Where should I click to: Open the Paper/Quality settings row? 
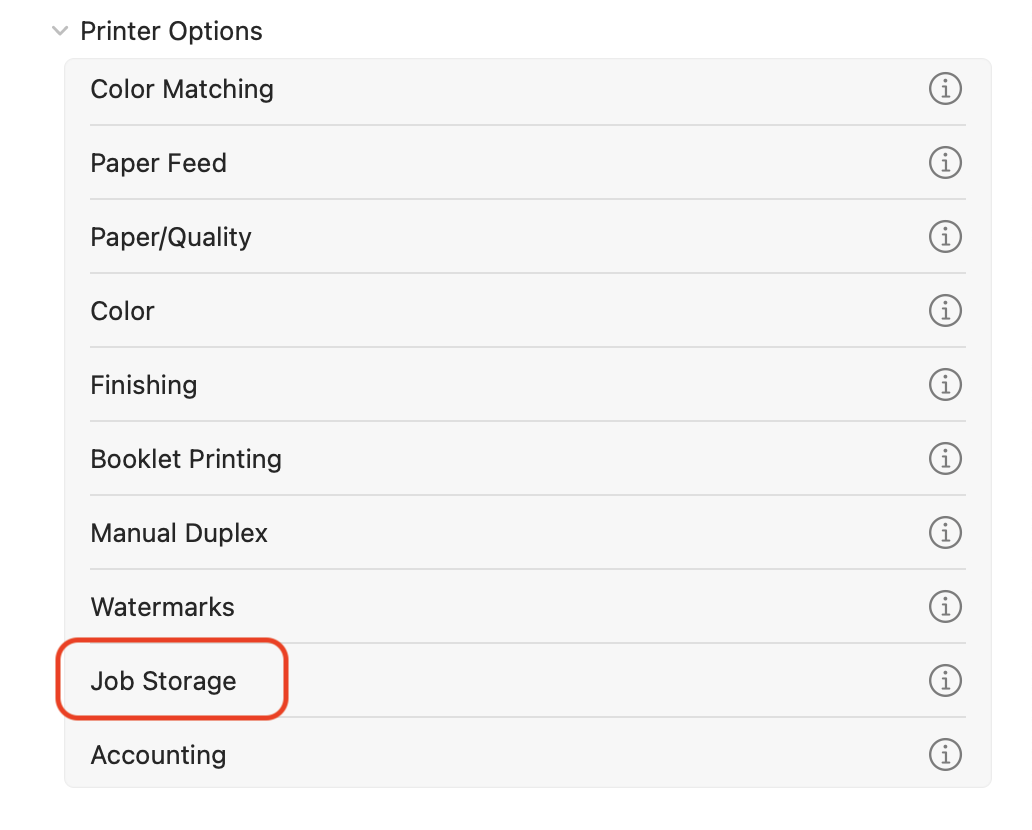(528, 236)
